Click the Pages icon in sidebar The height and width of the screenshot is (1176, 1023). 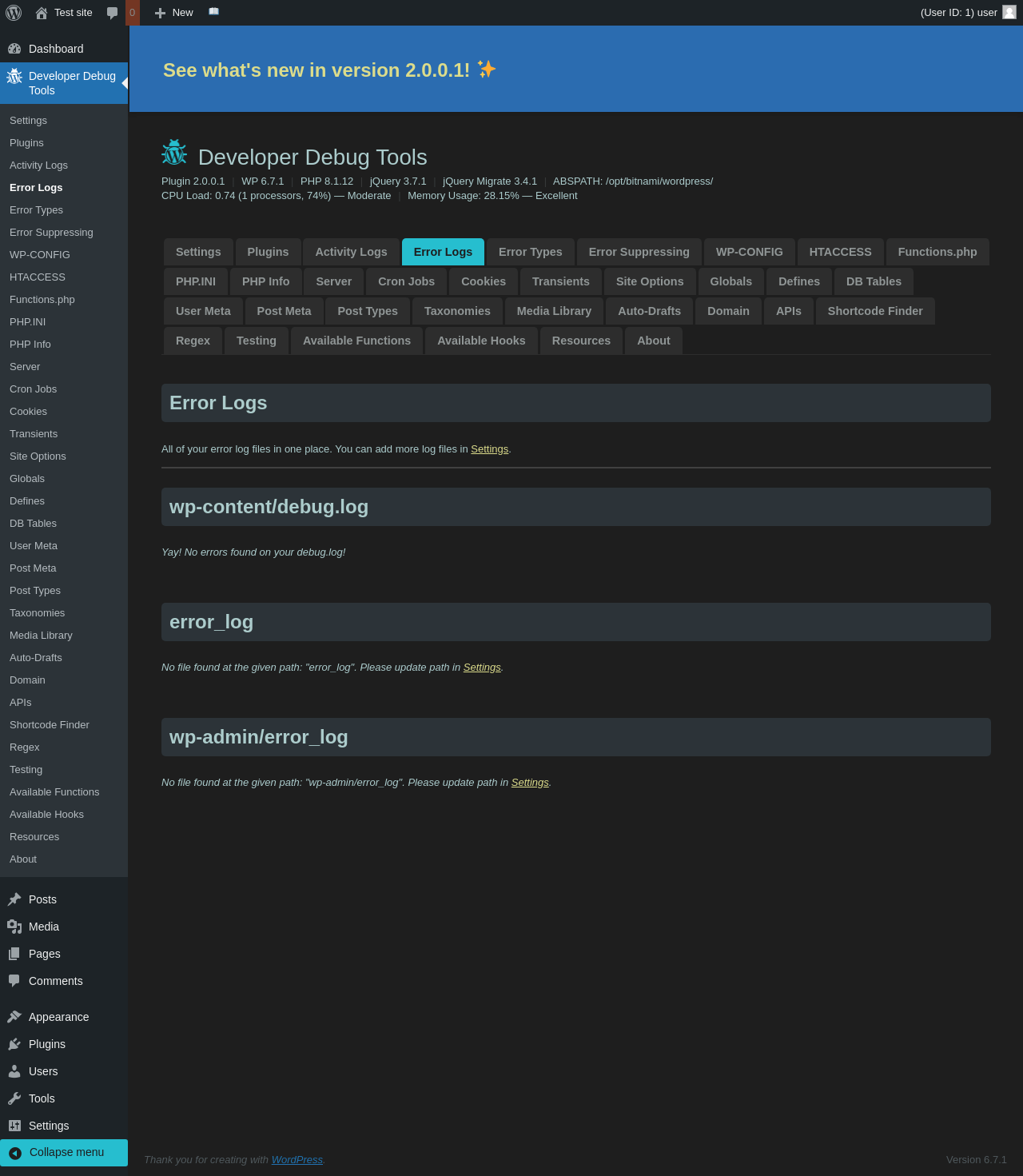[14, 954]
